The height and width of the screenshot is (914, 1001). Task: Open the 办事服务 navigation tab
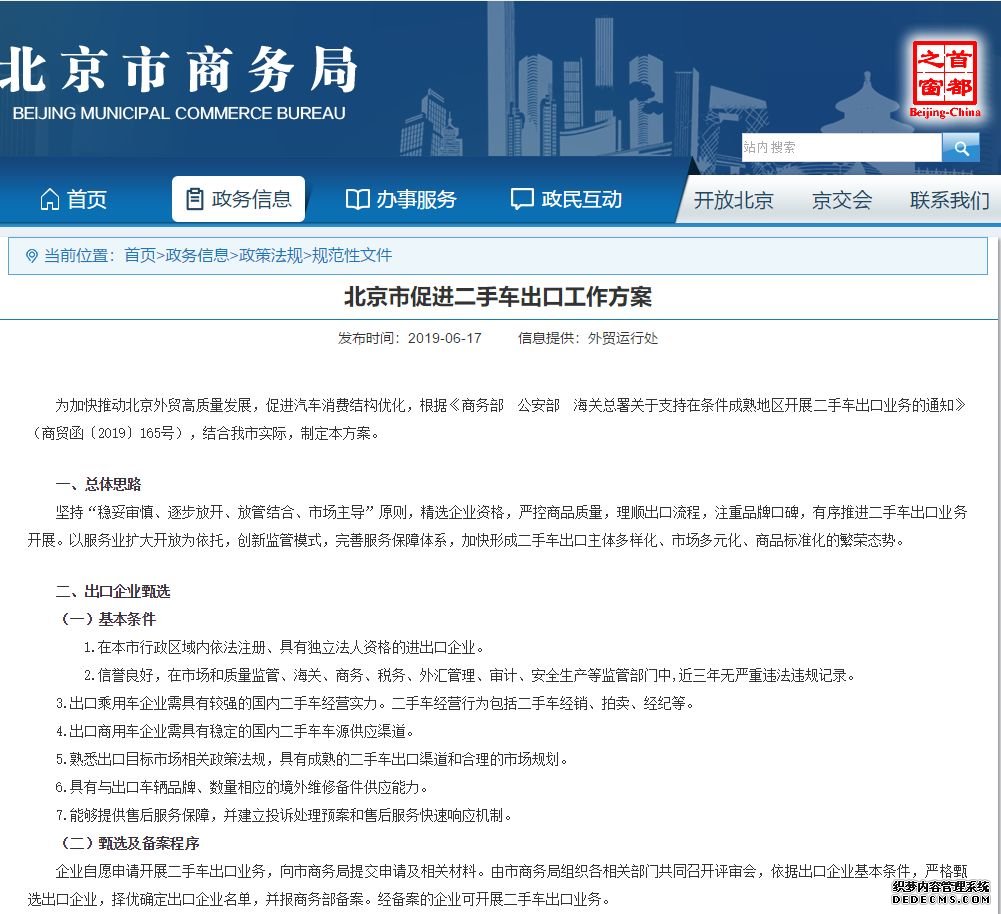(x=401, y=199)
